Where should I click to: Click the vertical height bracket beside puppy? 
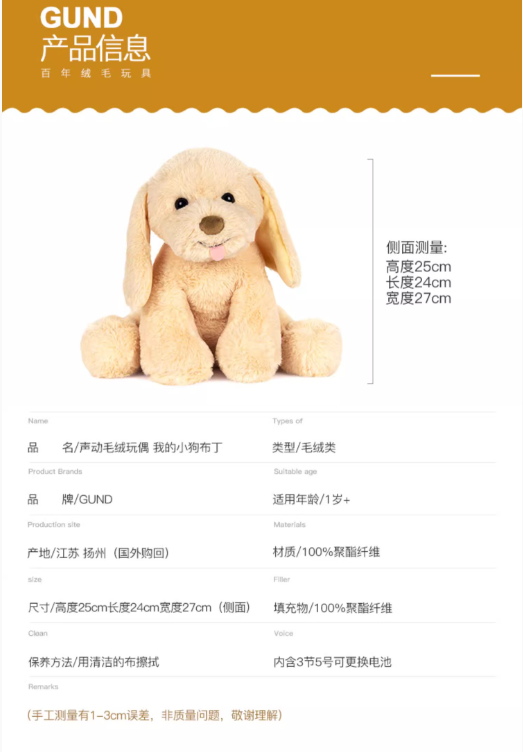tap(371, 271)
